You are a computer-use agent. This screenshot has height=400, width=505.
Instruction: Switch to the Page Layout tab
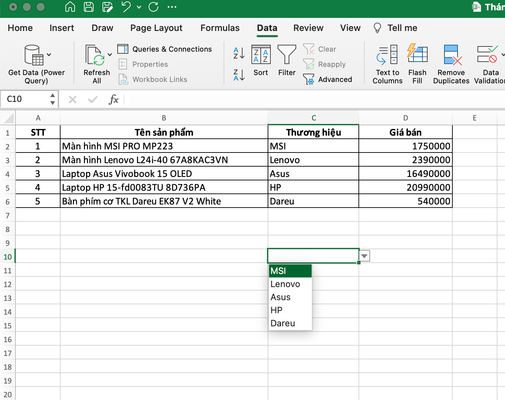pos(156,28)
